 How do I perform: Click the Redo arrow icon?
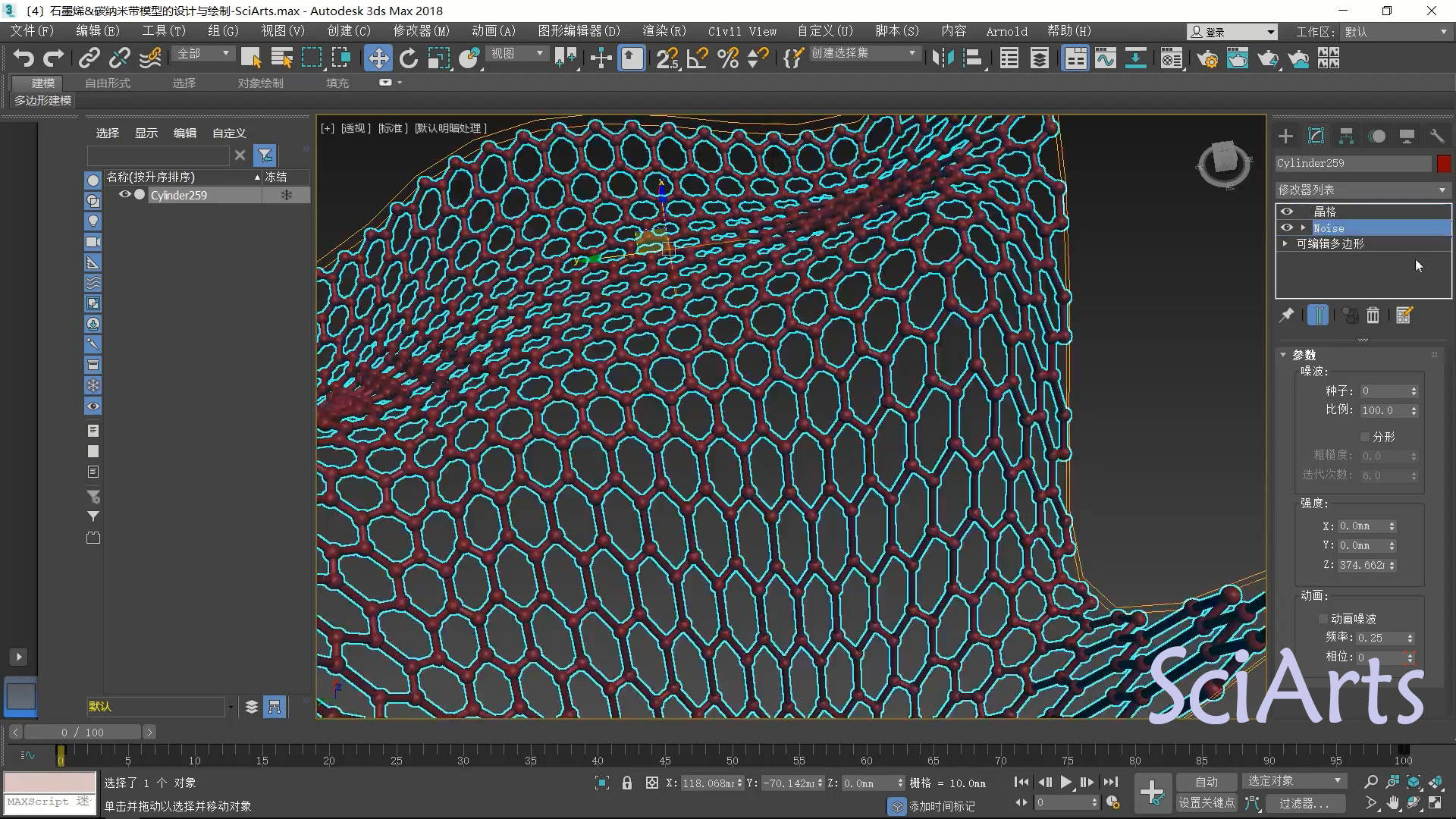click(54, 58)
